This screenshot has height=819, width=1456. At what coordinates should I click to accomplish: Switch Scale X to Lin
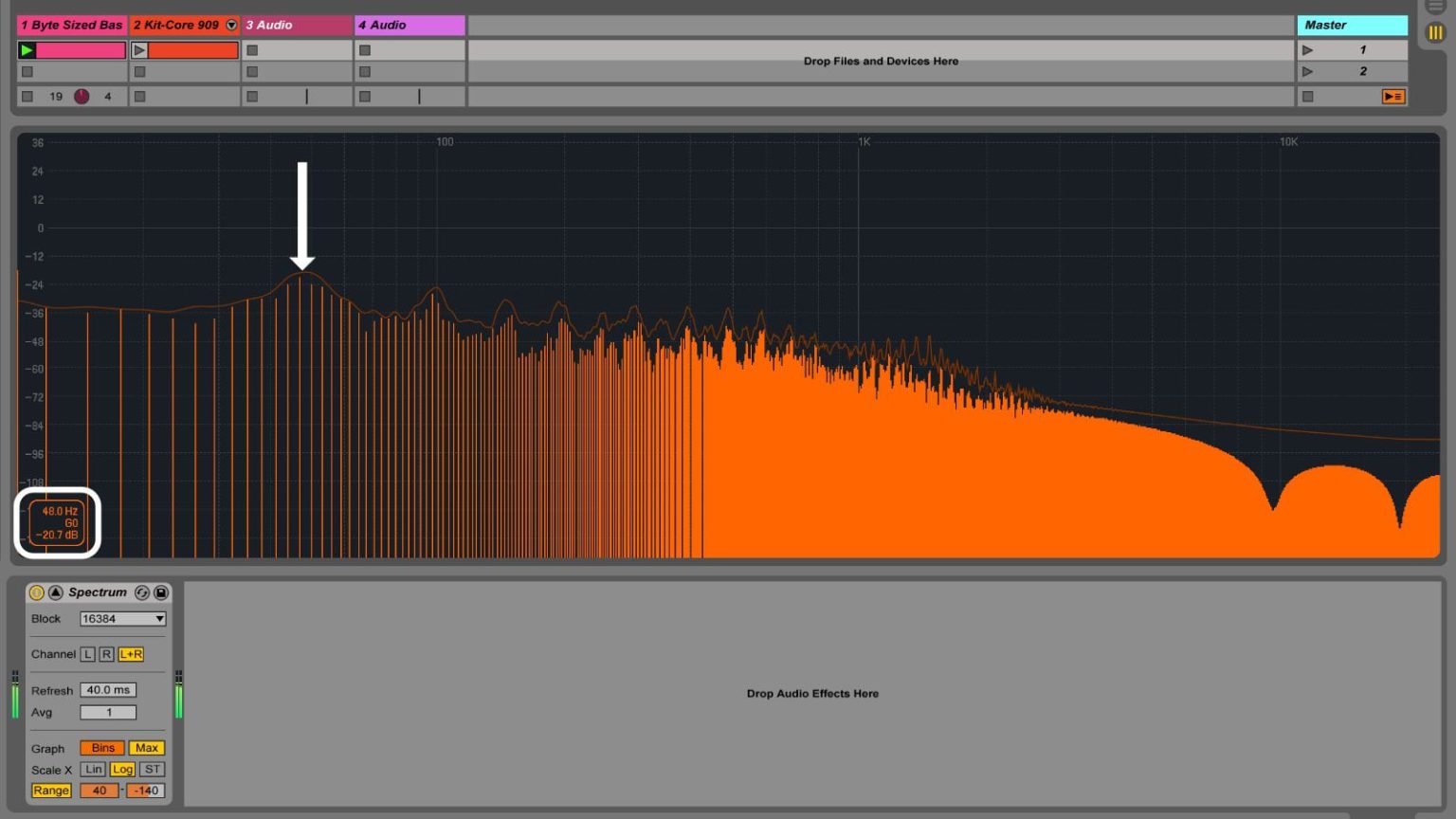(x=92, y=769)
